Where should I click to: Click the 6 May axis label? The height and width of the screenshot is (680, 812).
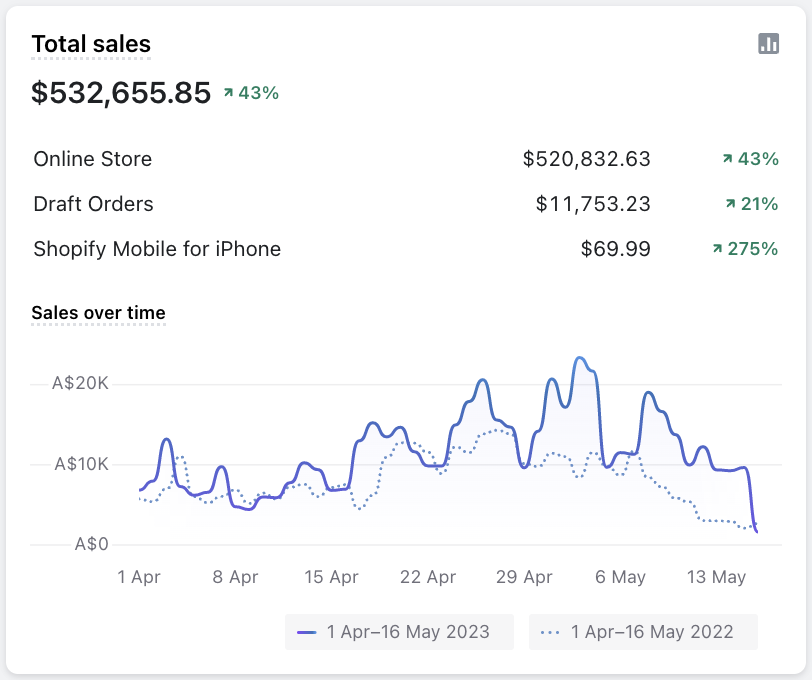click(620, 577)
